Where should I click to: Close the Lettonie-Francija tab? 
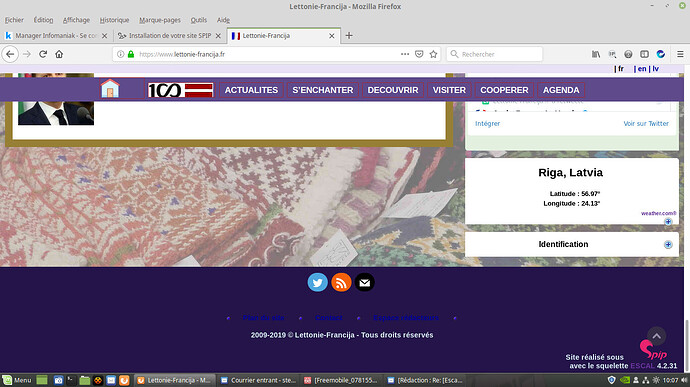(x=332, y=36)
